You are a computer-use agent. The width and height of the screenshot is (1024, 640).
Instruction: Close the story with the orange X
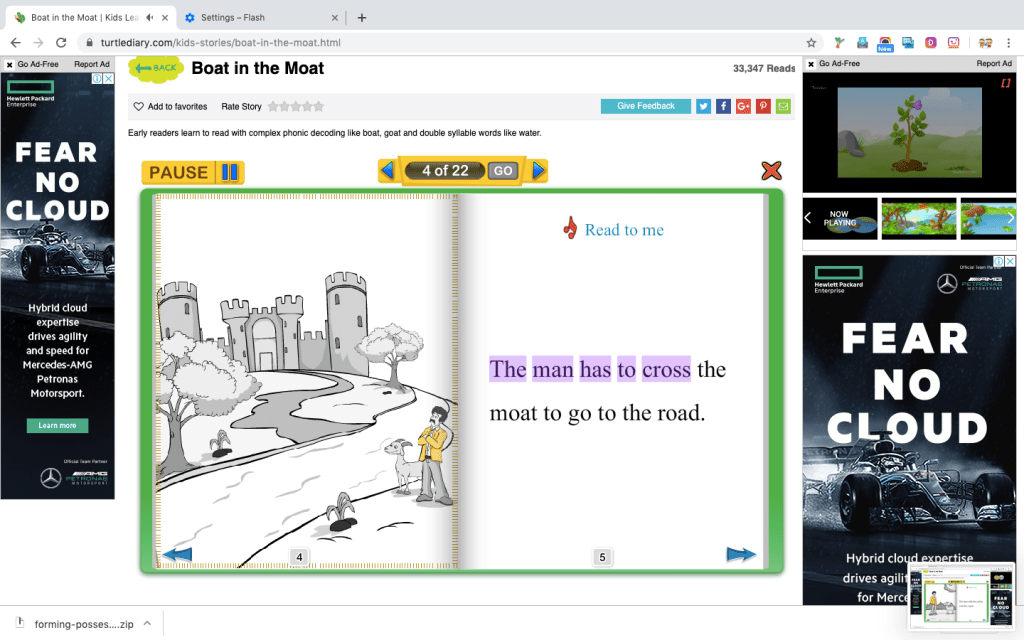coord(771,171)
